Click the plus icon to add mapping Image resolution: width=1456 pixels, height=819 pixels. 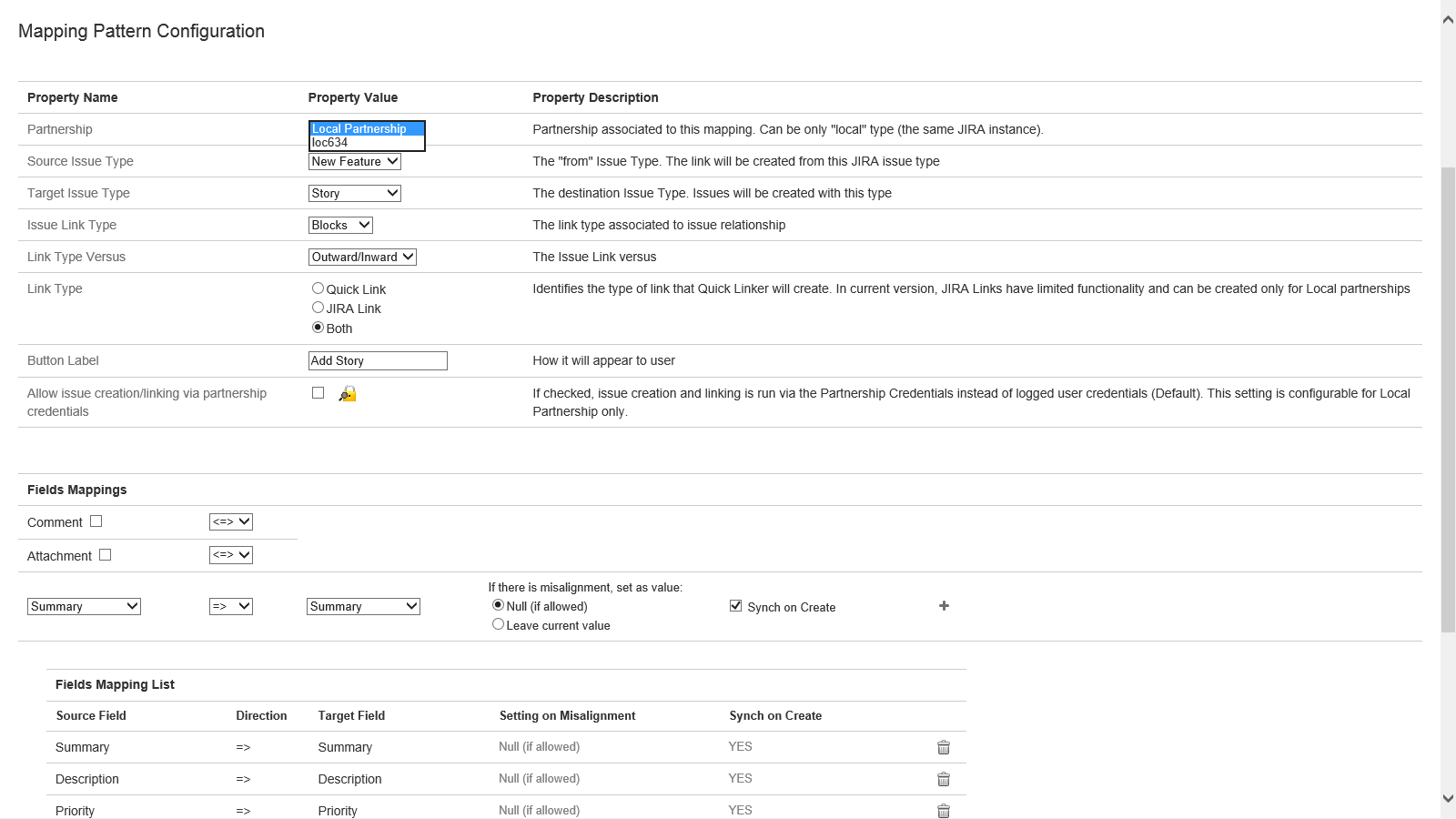pos(944,606)
